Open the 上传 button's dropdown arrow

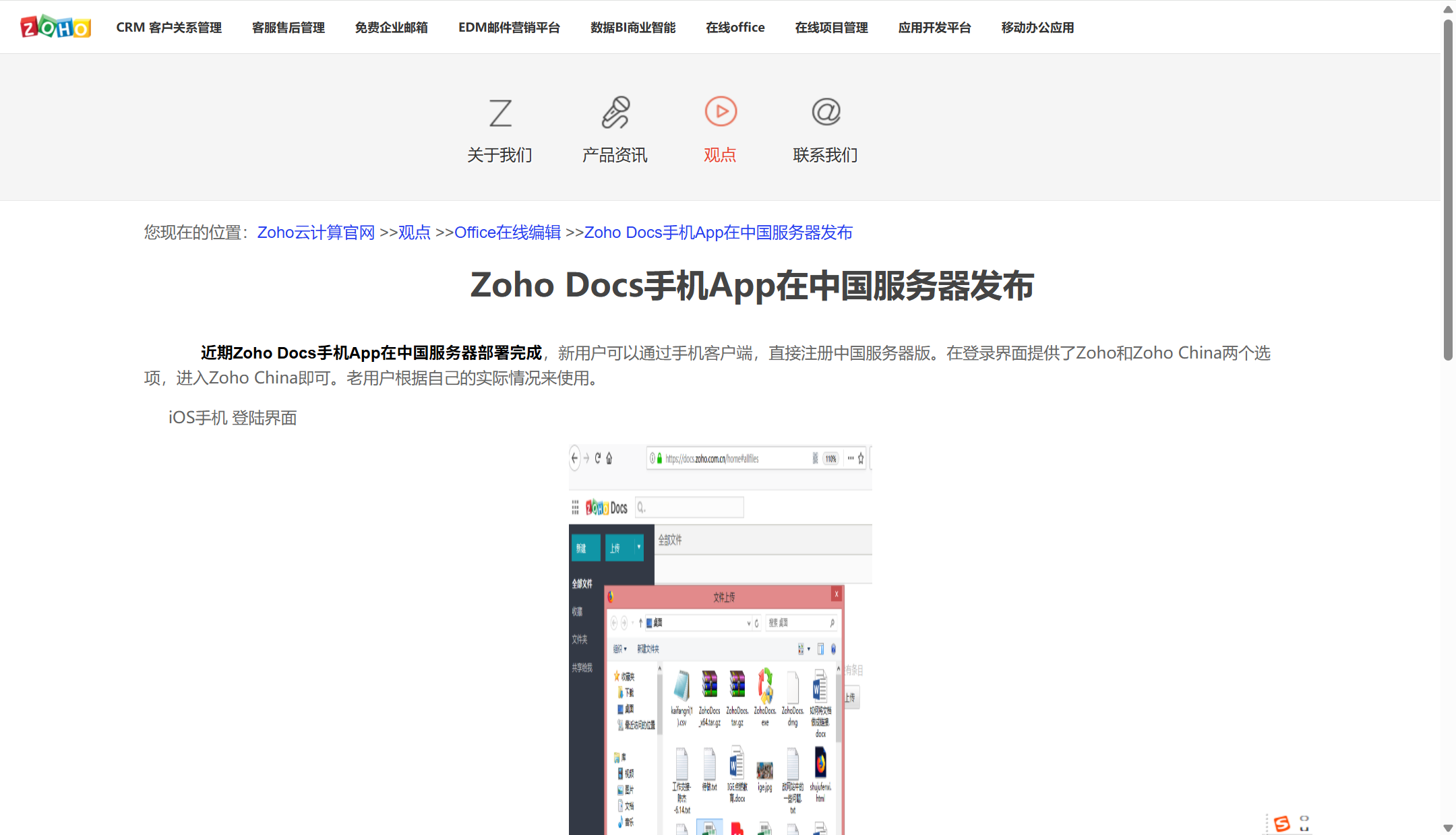coord(639,547)
